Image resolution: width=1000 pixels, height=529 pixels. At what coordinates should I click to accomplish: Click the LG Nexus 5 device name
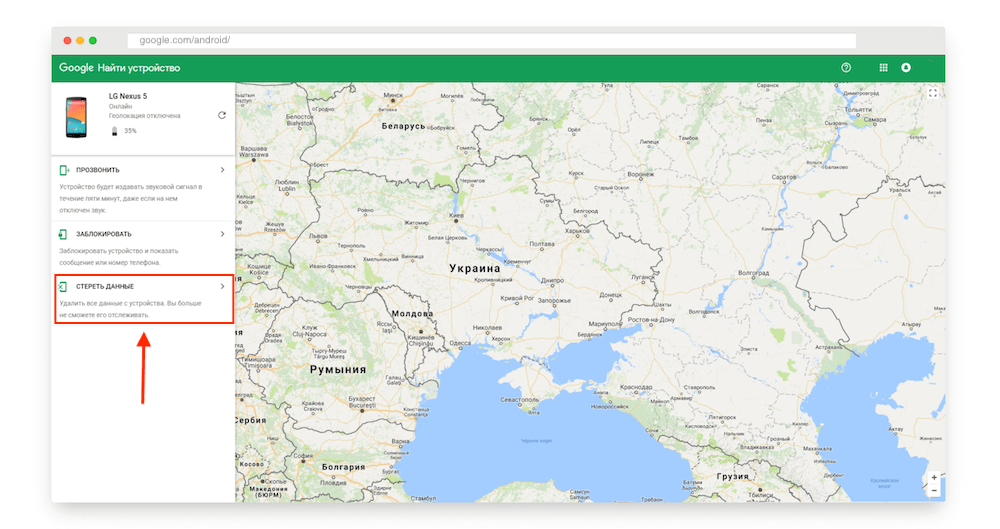128,96
